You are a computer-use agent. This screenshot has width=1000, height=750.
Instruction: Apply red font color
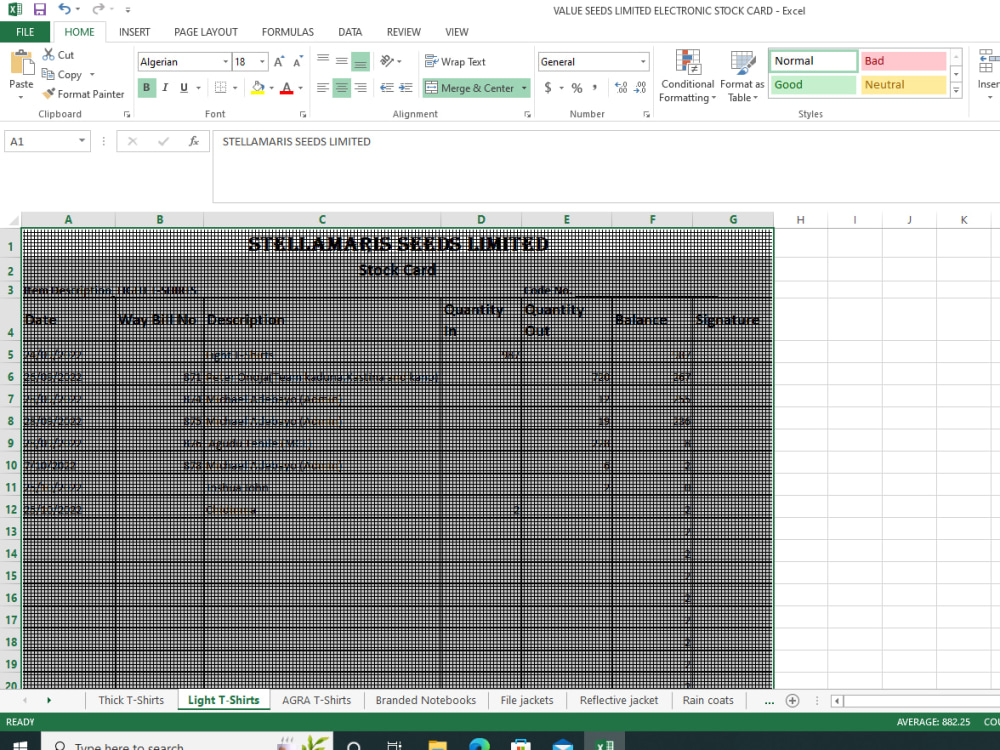click(286, 87)
